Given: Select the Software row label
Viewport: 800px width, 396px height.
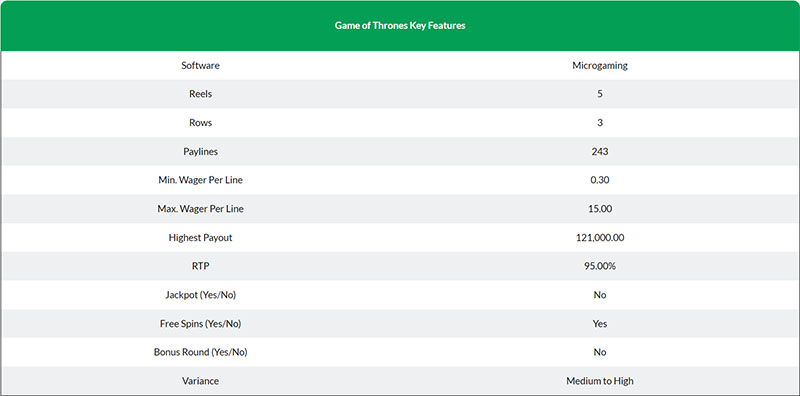Looking at the screenshot, I should coord(201,66).
